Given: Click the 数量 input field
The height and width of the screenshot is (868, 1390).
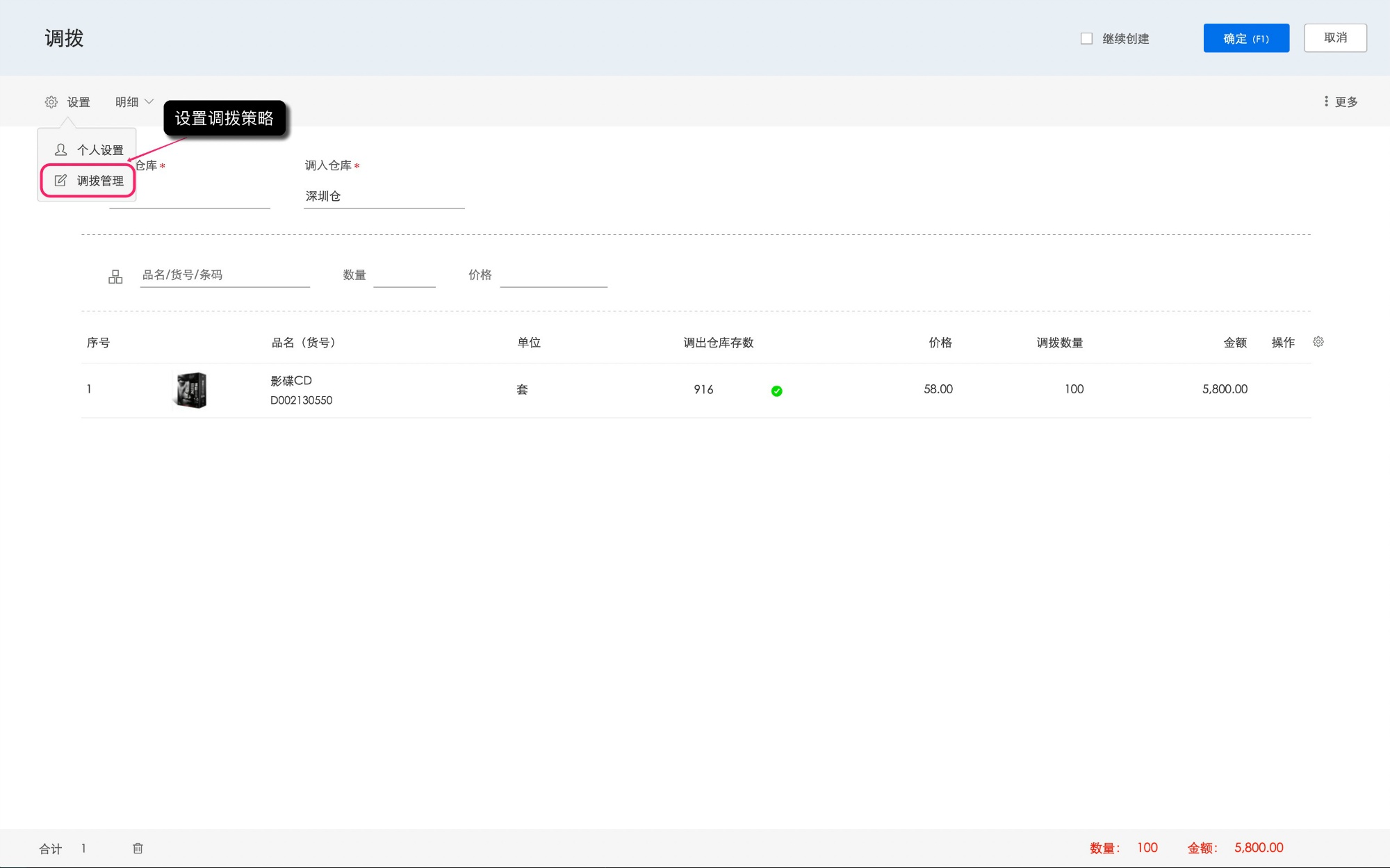Looking at the screenshot, I should pos(404,275).
